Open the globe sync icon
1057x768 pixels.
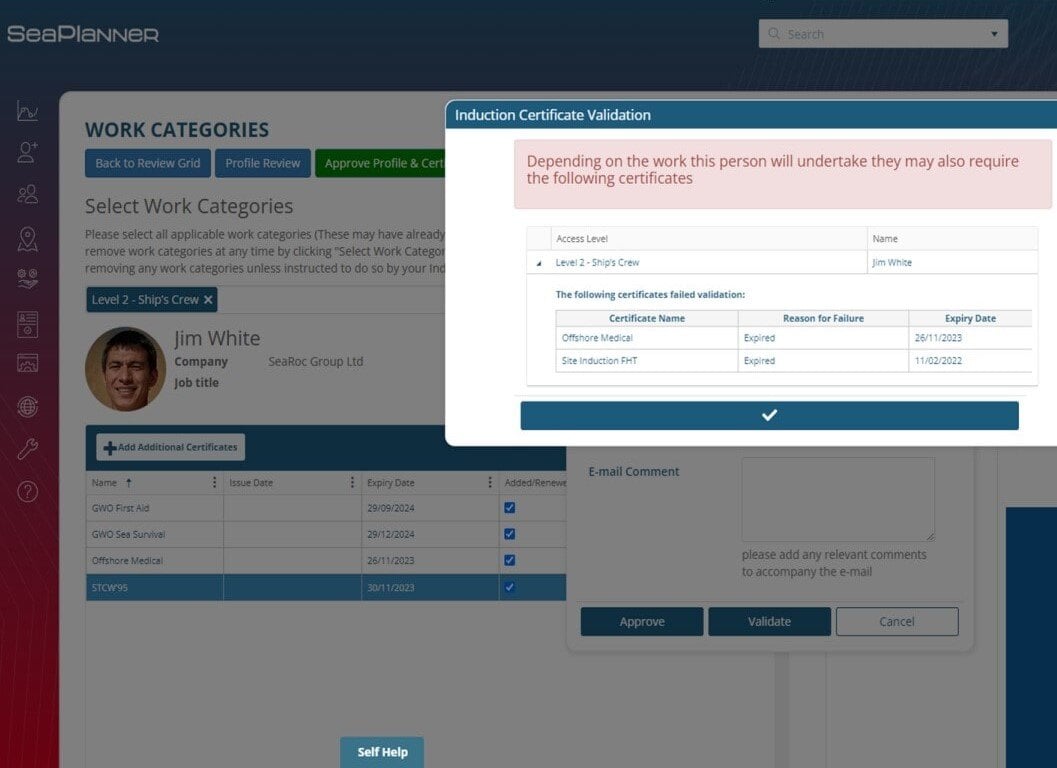tap(27, 405)
